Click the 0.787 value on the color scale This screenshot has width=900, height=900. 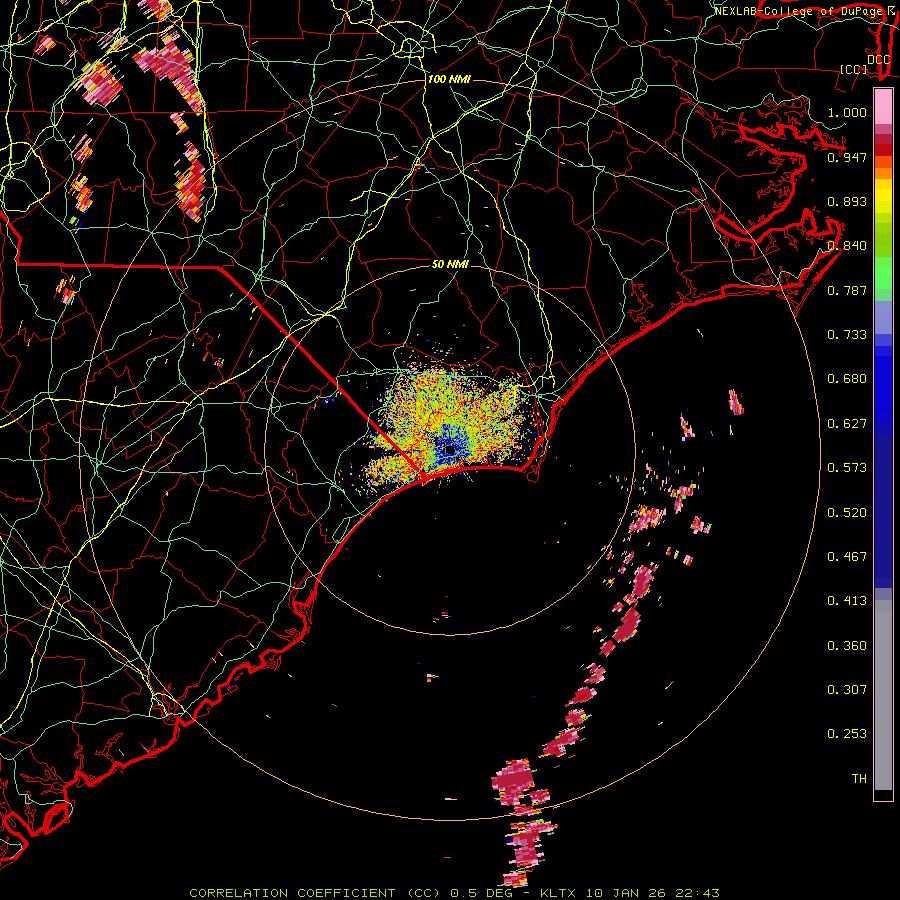847,290
